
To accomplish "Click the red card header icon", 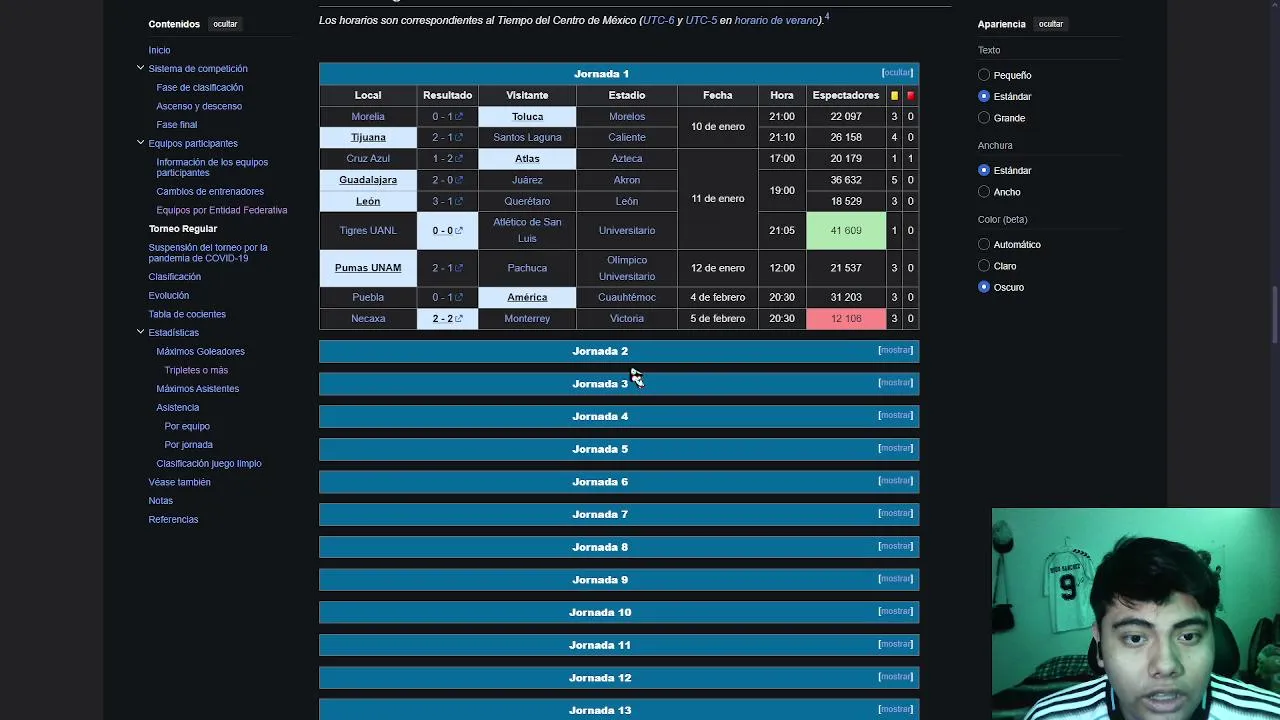I will point(910,95).
